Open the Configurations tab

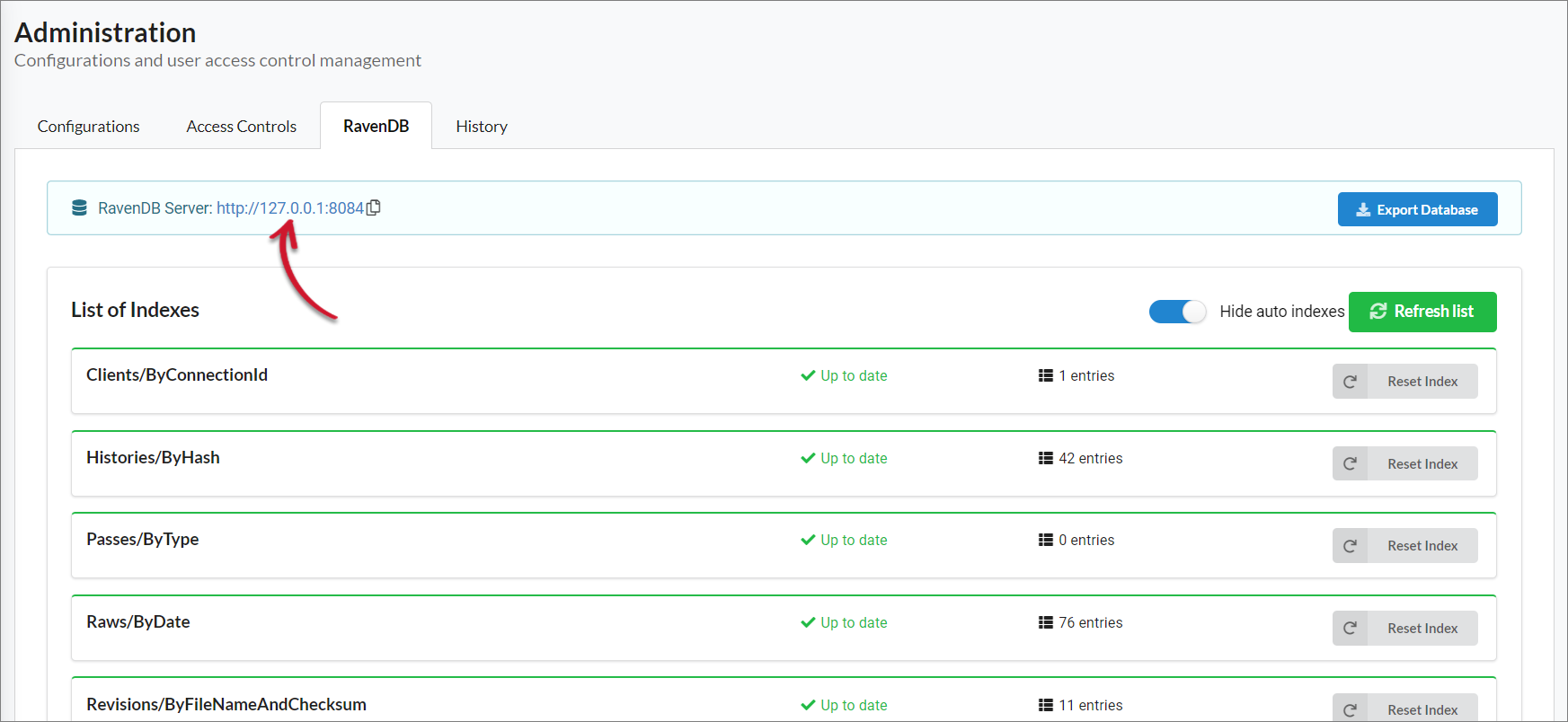[89, 127]
